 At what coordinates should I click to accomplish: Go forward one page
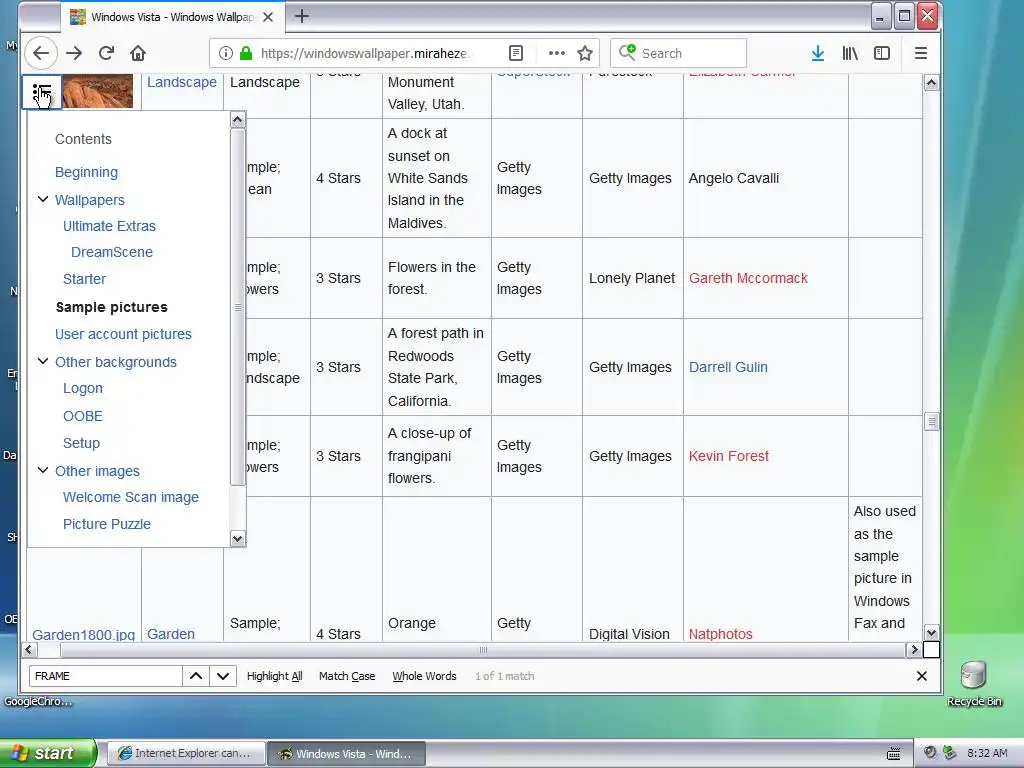coord(74,54)
